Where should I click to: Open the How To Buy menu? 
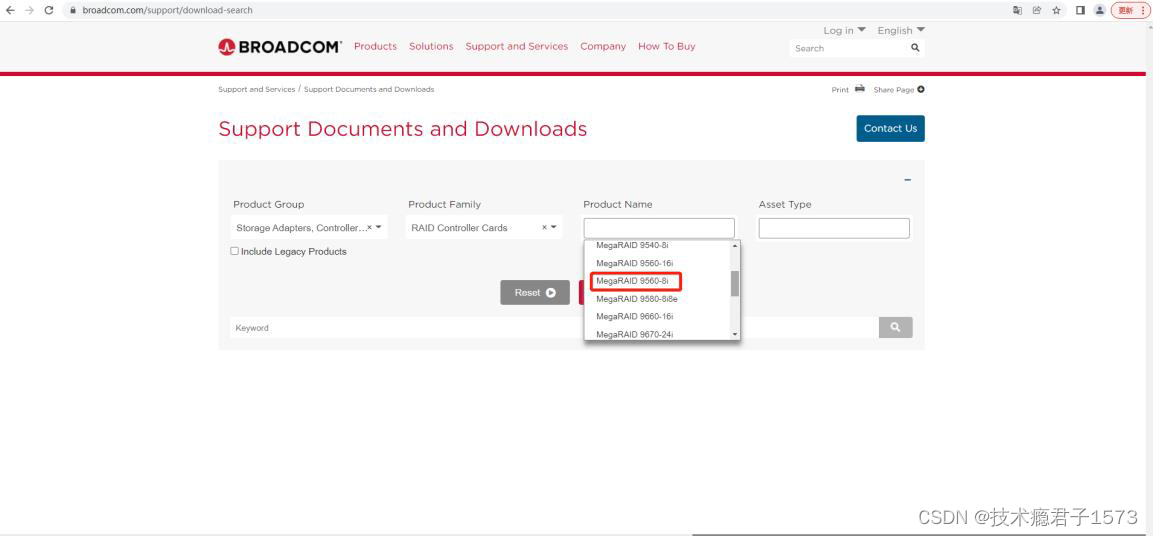pos(667,46)
